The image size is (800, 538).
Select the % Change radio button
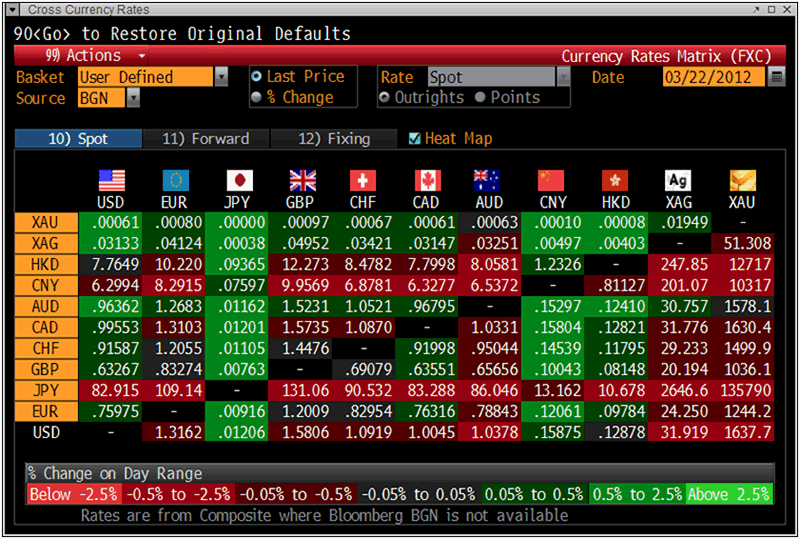pyautogui.click(x=257, y=97)
